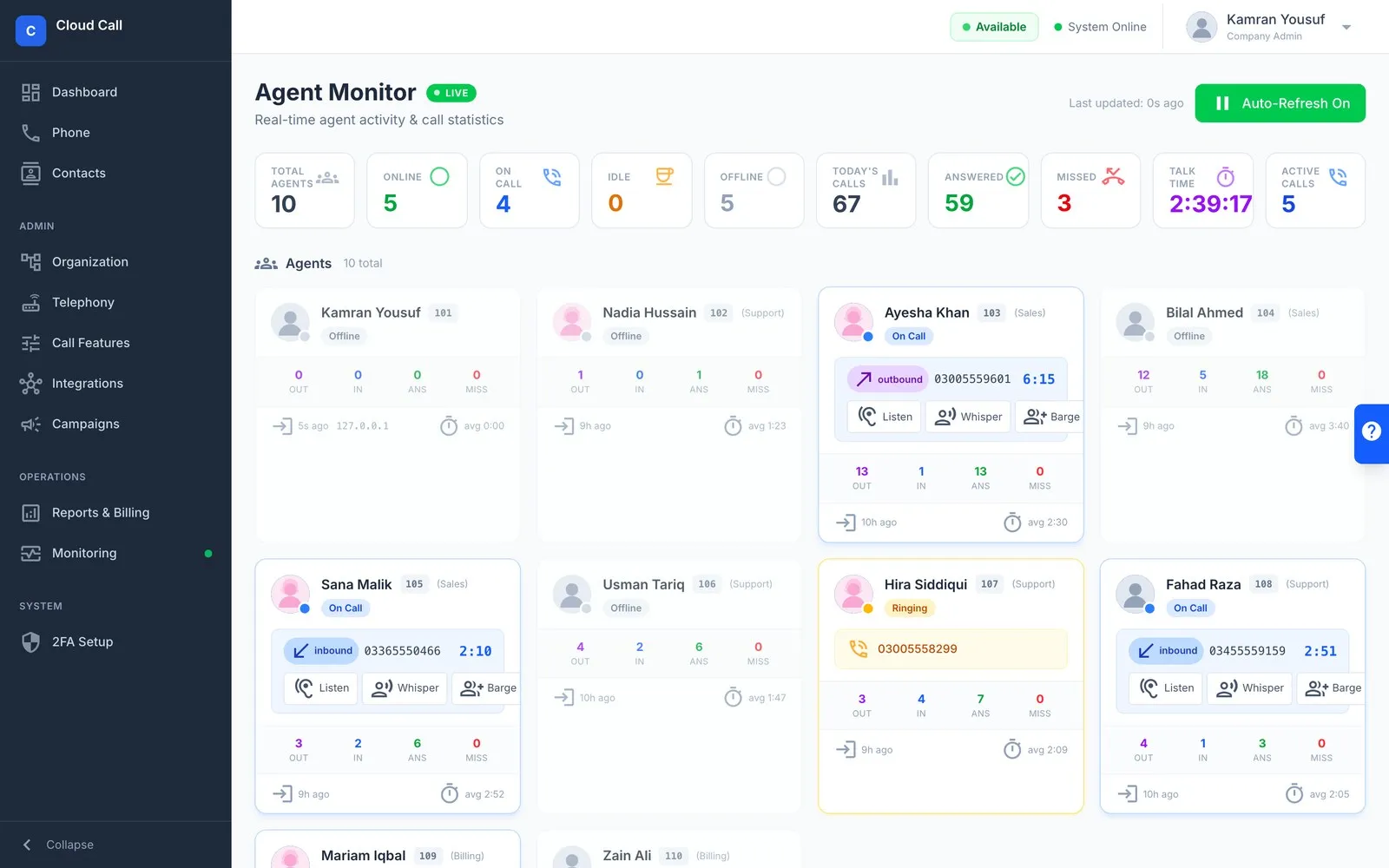Listen to Ayesha Khan's call
The image size is (1389, 868).
[885, 417]
